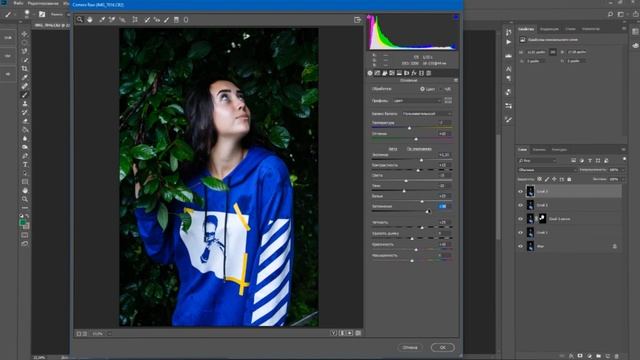Hide the topmost layer via eye icon
Viewport: 640px width, 360px height.
(520, 191)
